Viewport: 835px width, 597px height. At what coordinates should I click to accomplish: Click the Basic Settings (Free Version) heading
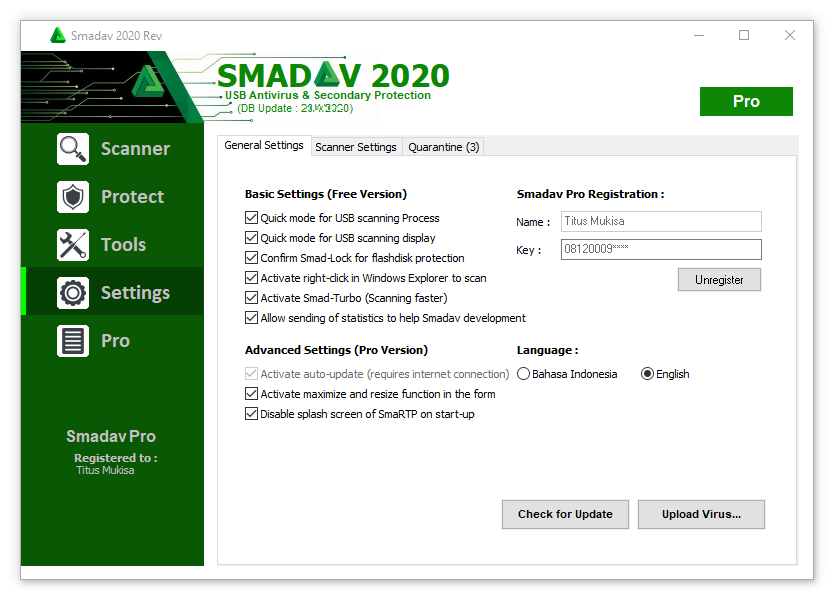point(326,194)
